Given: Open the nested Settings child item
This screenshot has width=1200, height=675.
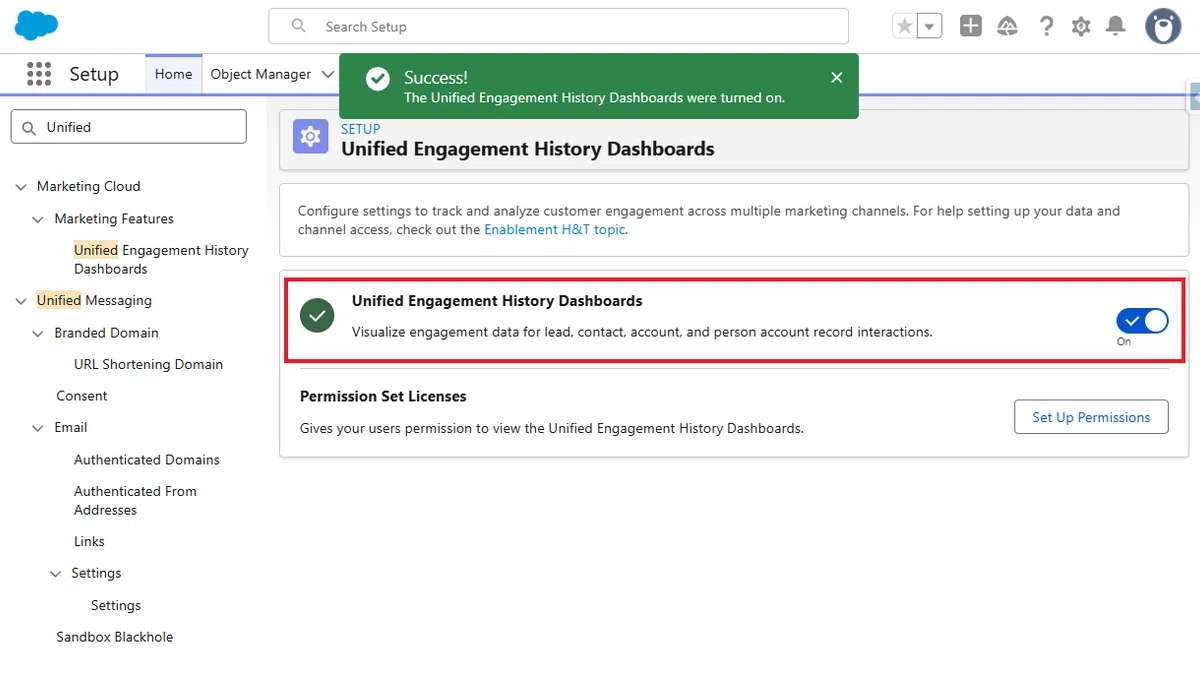Looking at the screenshot, I should pos(116,605).
